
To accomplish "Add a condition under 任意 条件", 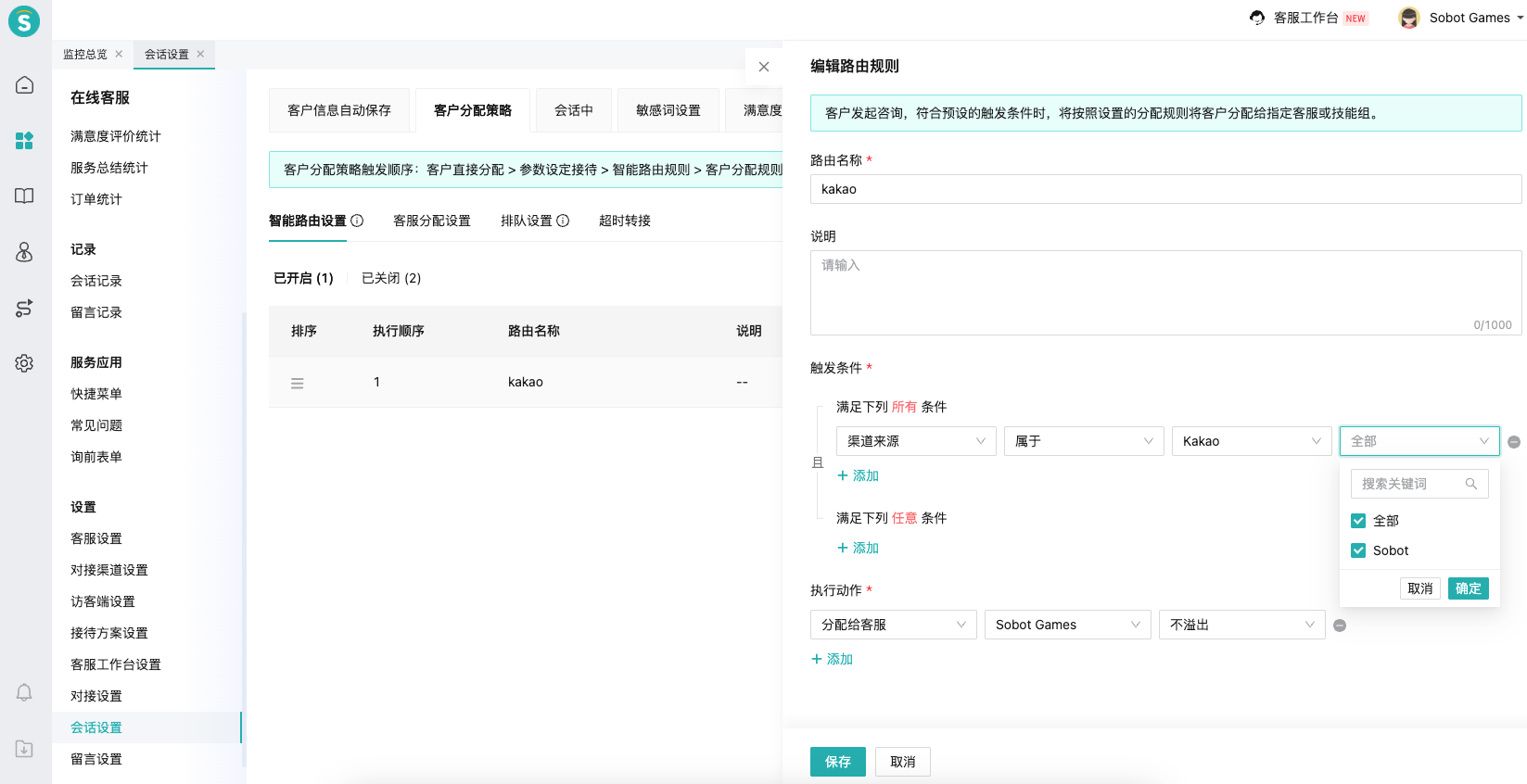I will pos(858,548).
